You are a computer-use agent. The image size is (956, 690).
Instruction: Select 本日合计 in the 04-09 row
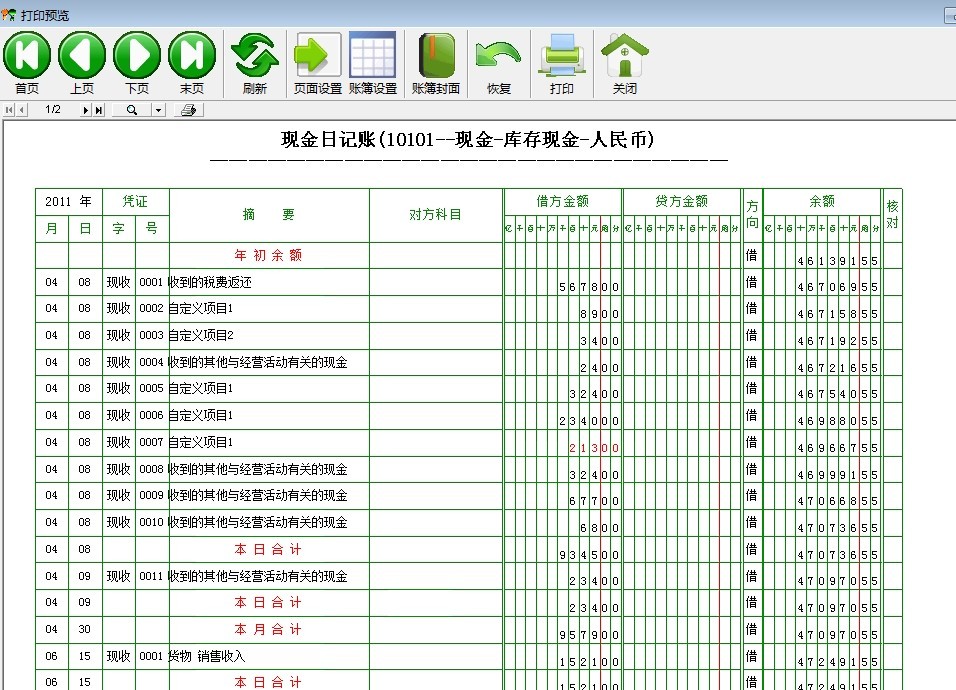[269, 602]
